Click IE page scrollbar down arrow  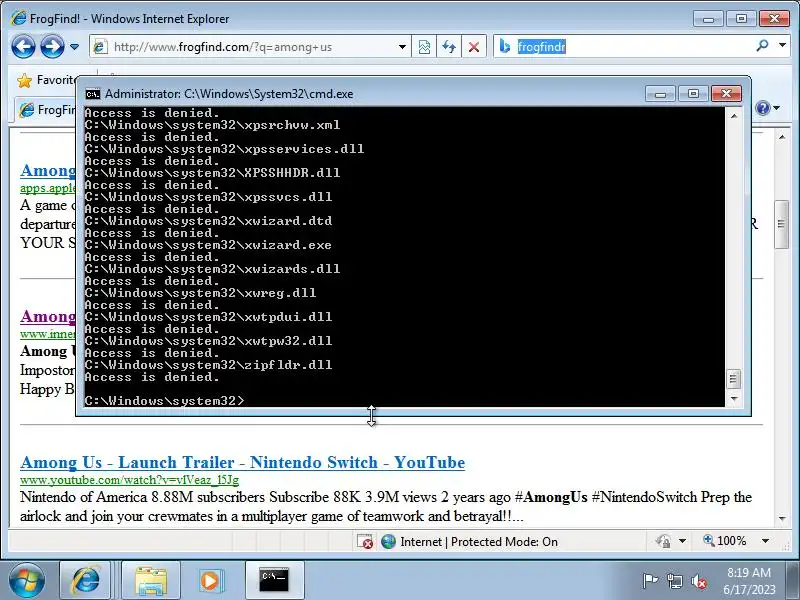(782, 519)
